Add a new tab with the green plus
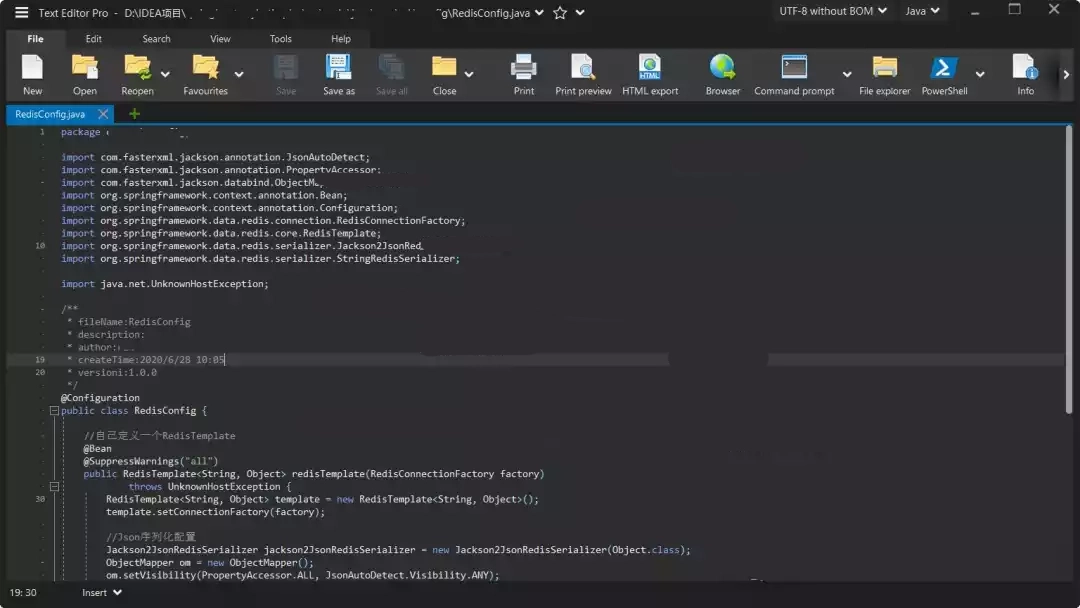The image size is (1080, 608). pyautogui.click(x=135, y=114)
